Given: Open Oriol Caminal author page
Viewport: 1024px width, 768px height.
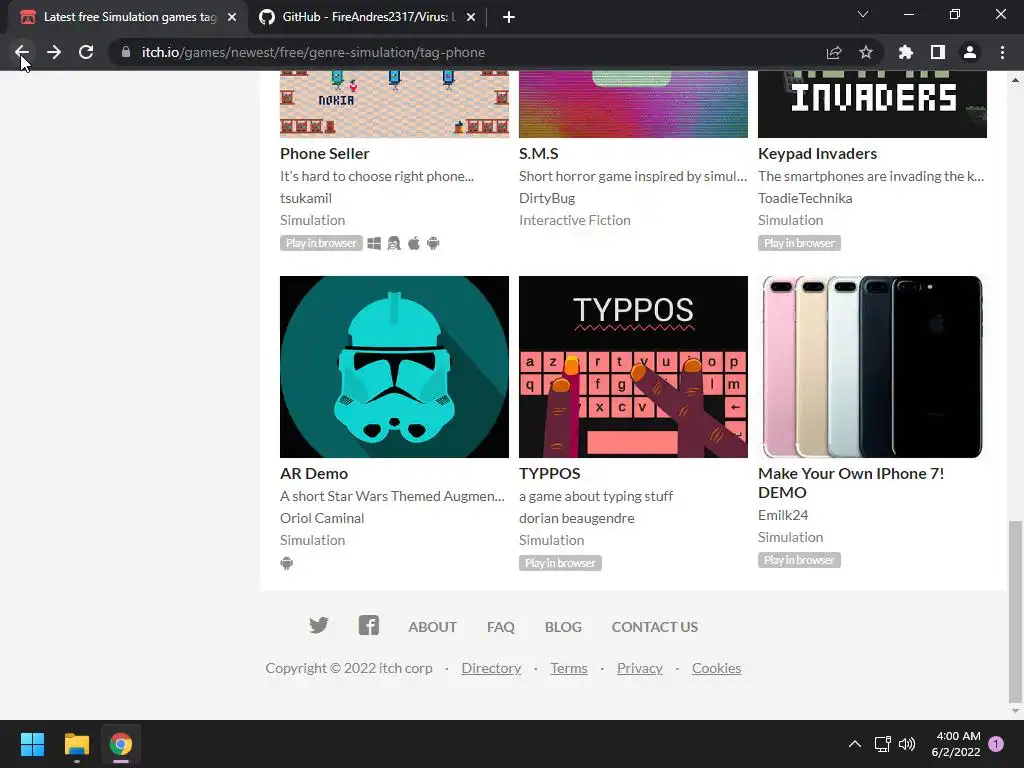Looking at the screenshot, I should [x=322, y=518].
